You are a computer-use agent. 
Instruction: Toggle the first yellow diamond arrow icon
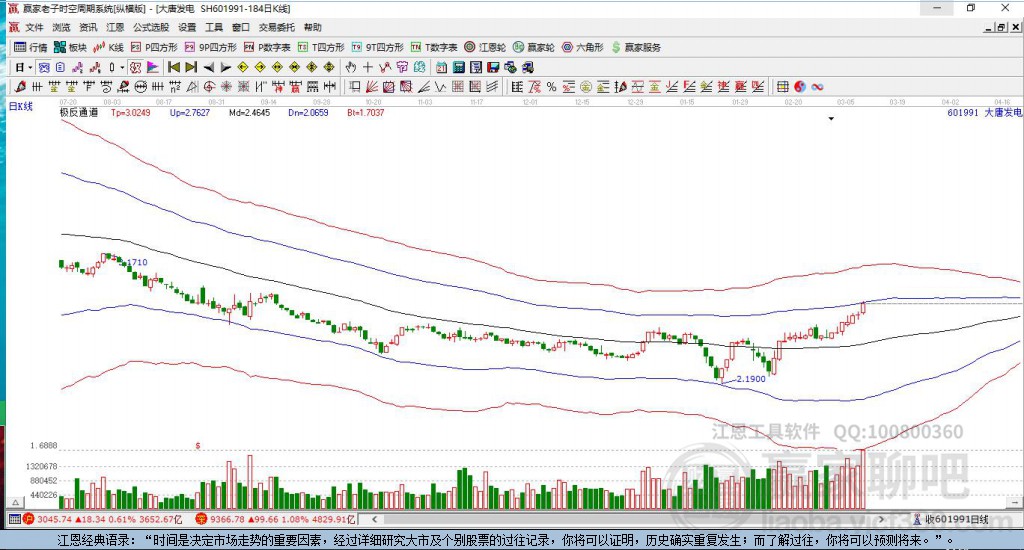tap(243, 67)
